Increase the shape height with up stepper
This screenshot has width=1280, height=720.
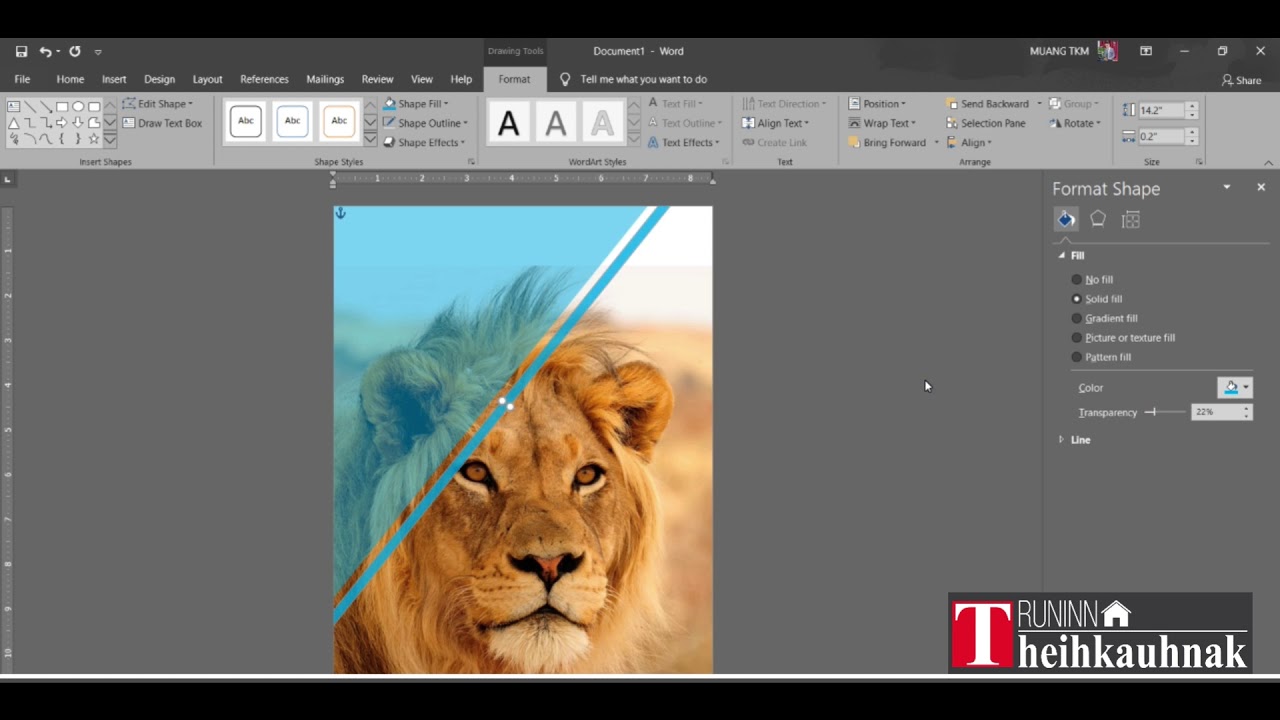coord(1192,107)
